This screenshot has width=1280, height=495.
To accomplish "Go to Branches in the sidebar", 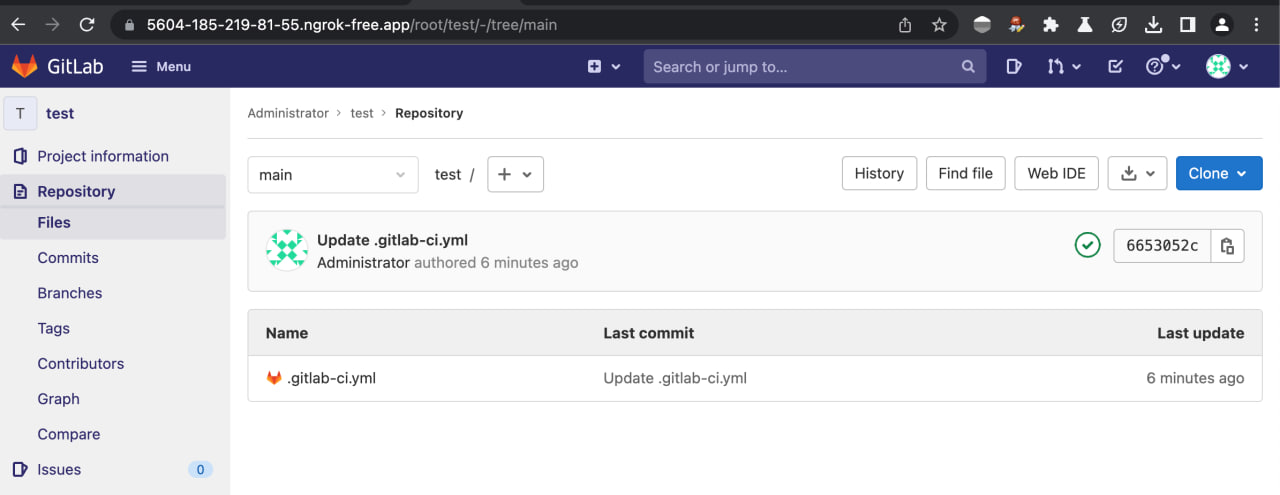I will click(x=70, y=293).
